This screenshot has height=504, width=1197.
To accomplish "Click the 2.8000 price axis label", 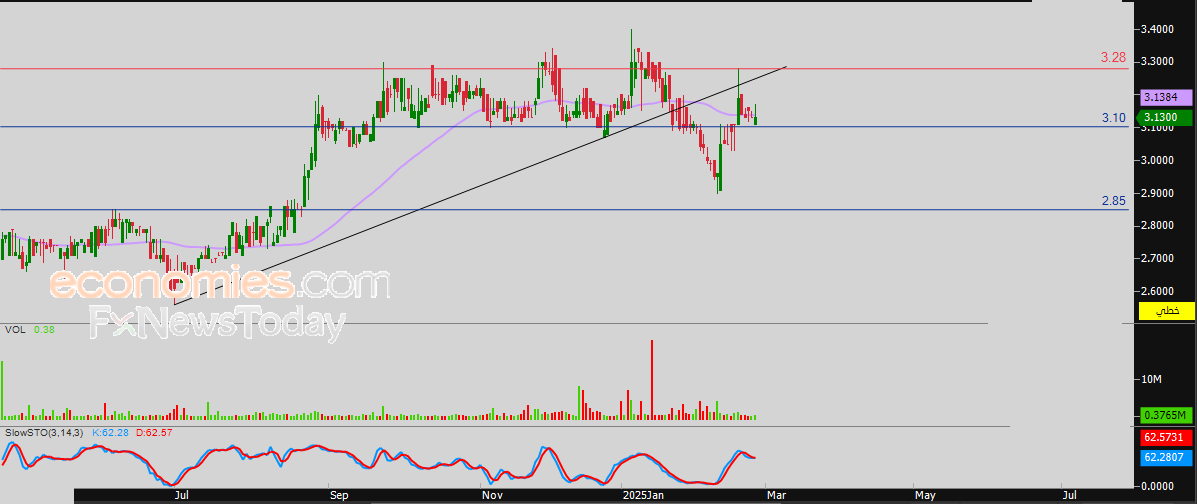I will click(x=1157, y=226).
